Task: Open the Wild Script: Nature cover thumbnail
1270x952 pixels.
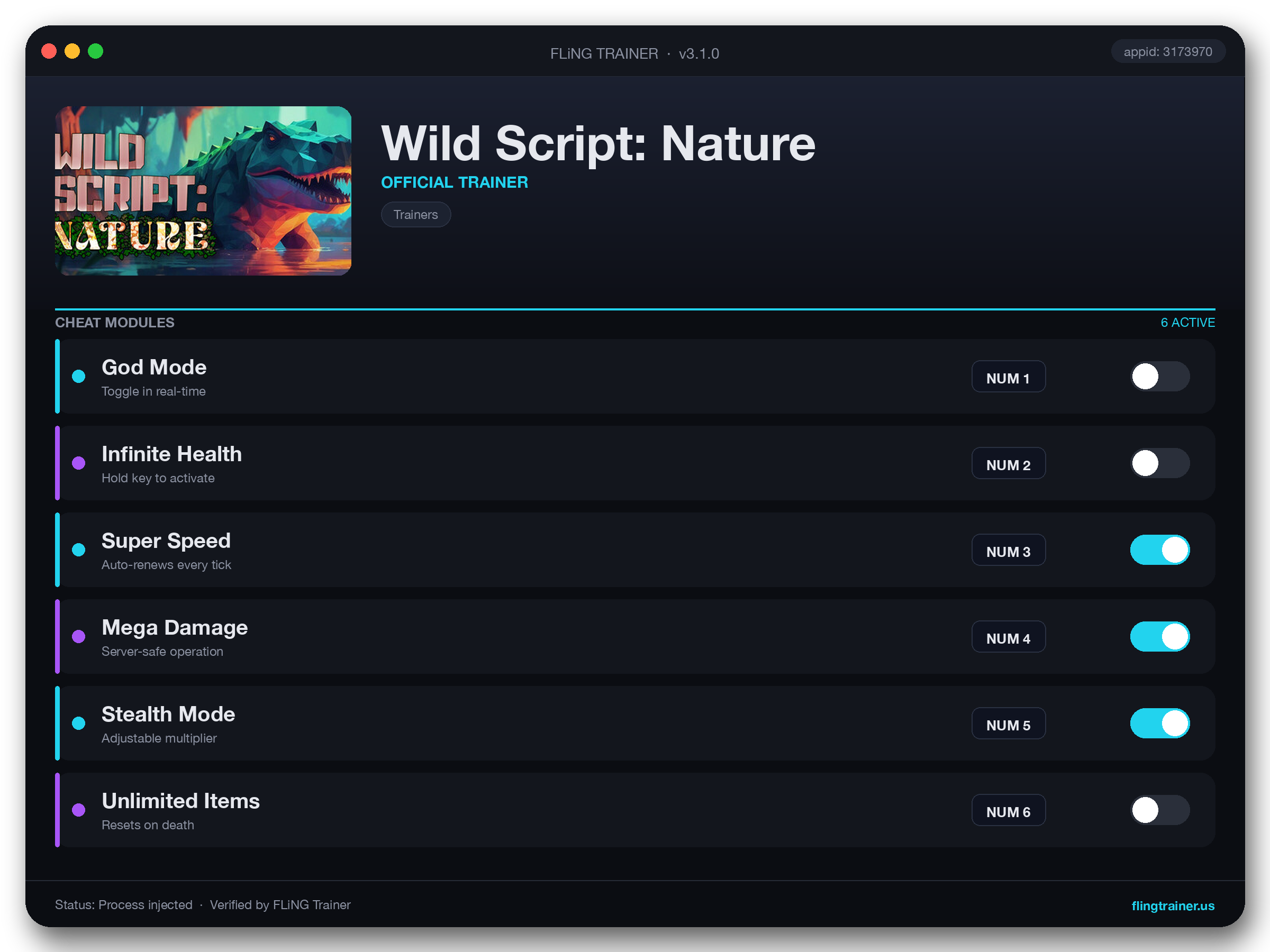Action: (x=203, y=190)
